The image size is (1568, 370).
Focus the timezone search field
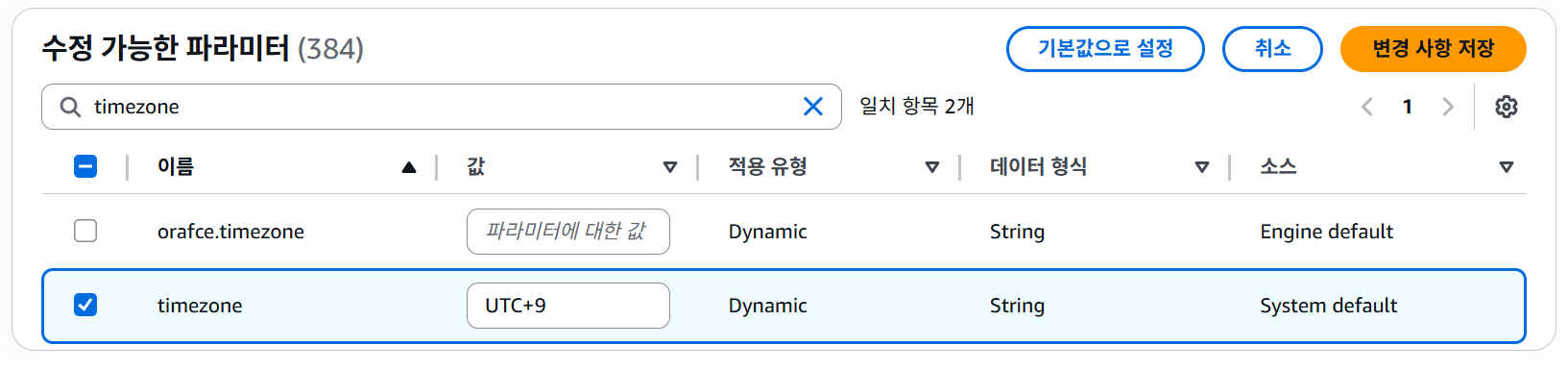coord(442,107)
